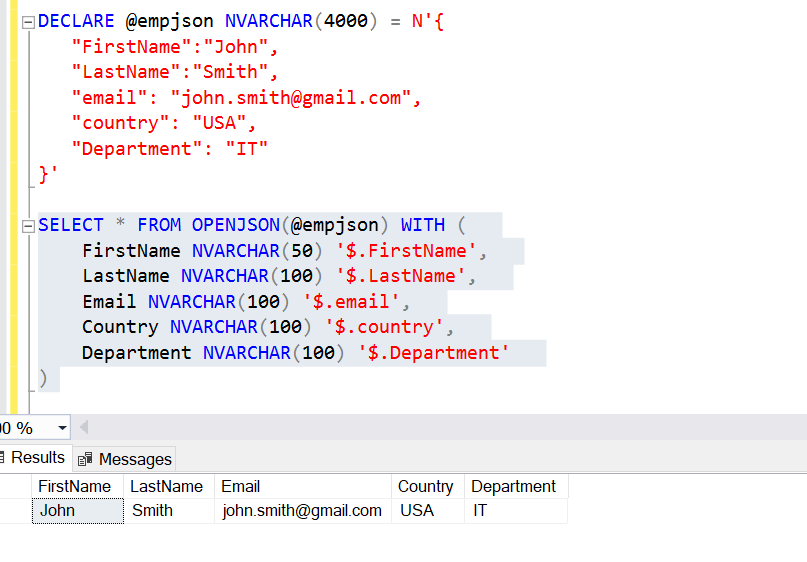
Task: Switch to the Results tab
Action: 35,458
